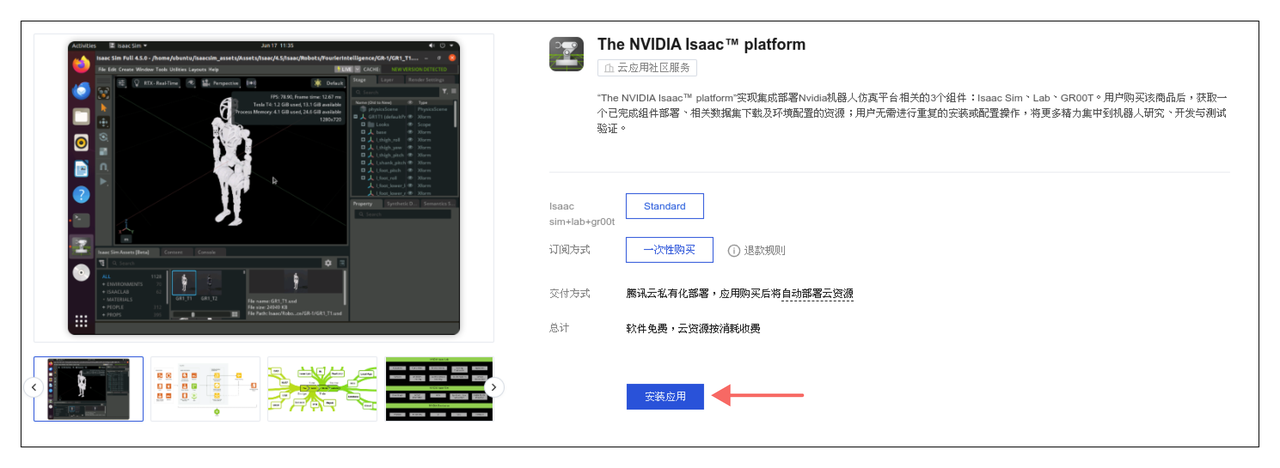Select the Standard specification option

(665, 206)
